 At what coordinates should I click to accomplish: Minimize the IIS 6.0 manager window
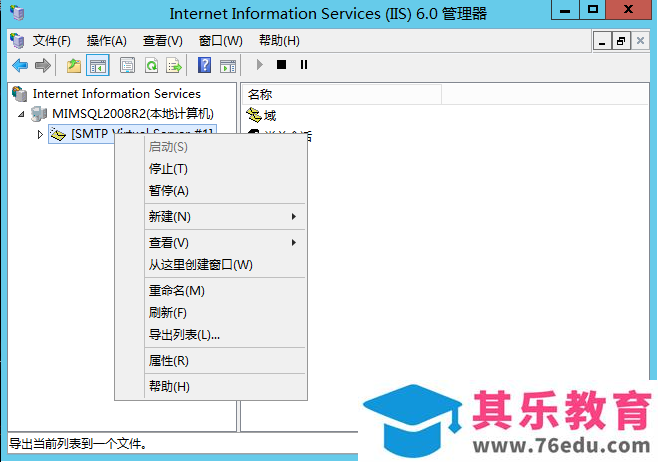[x=565, y=10]
